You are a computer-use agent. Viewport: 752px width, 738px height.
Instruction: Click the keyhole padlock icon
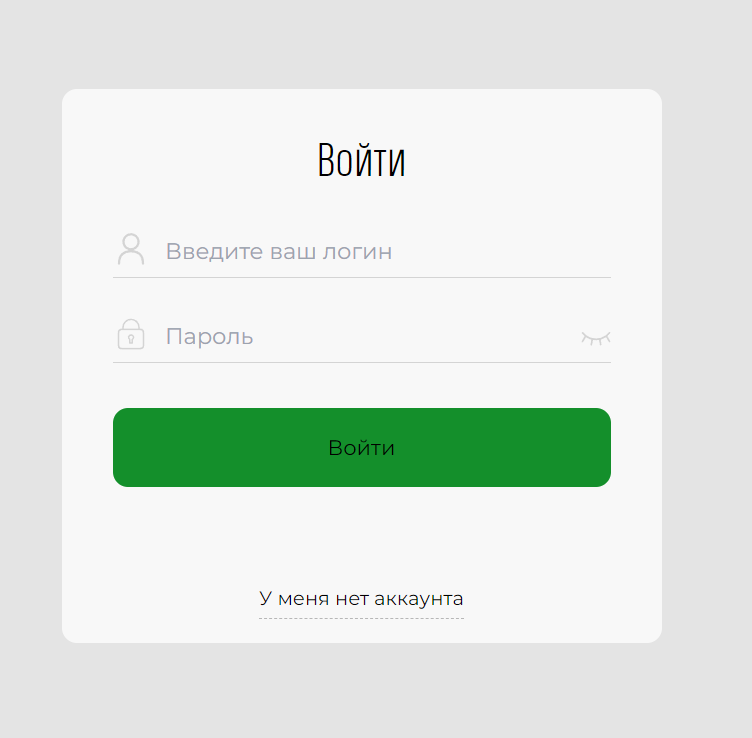(131, 334)
